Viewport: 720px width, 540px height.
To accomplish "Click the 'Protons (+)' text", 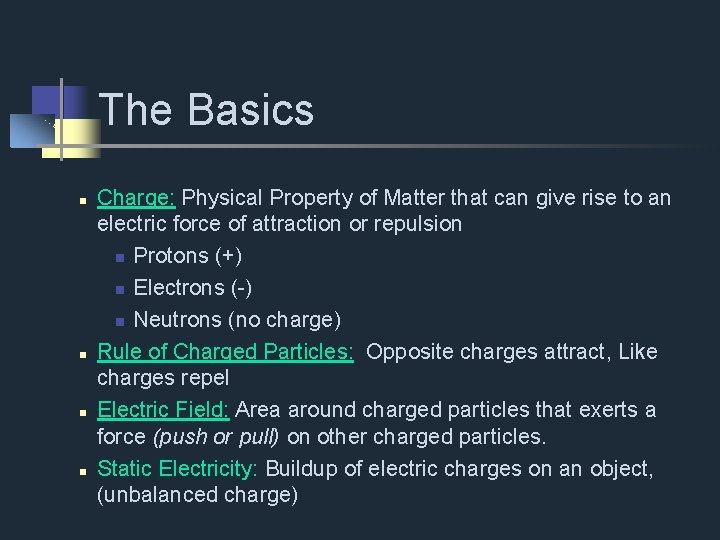I will pyautogui.click(x=187, y=256).
